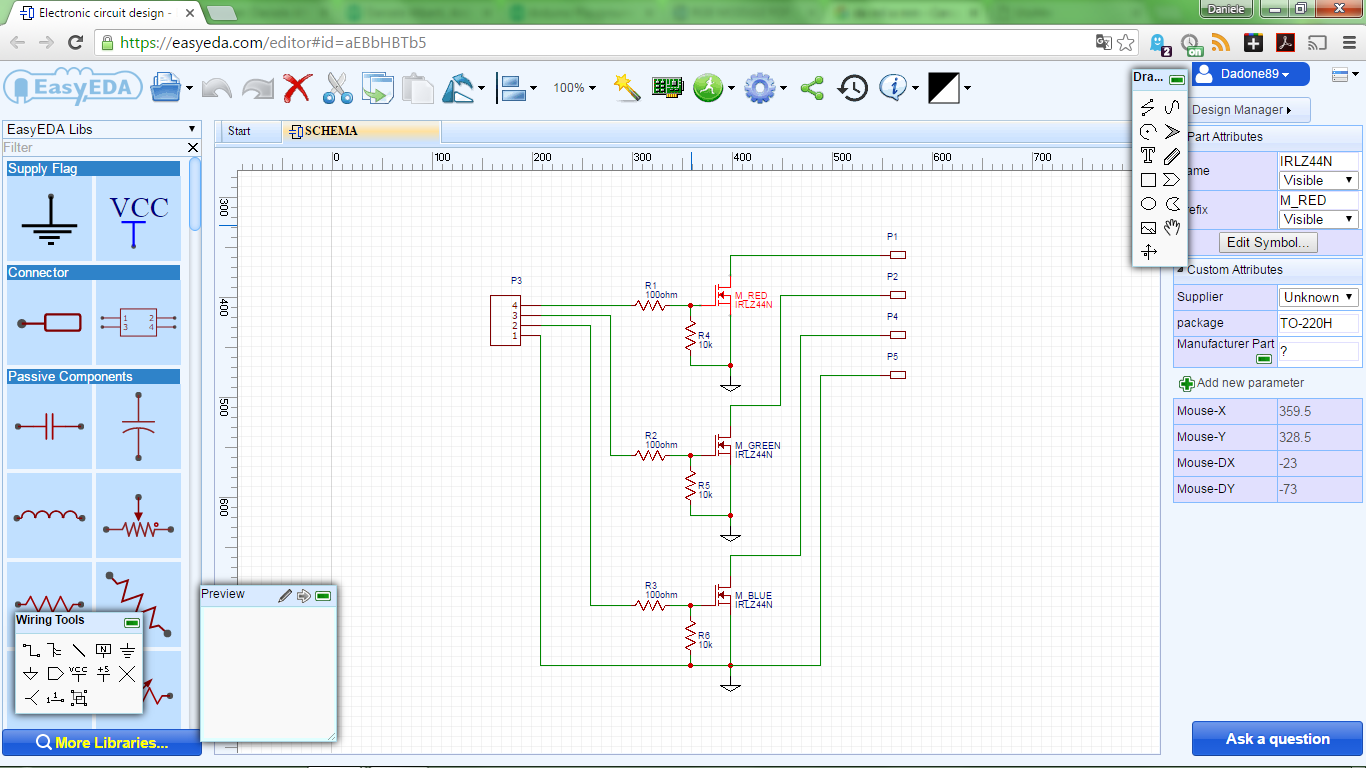1366x768 pixels.
Task: Click the Paste clipboard icon
Action: (418, 88)
